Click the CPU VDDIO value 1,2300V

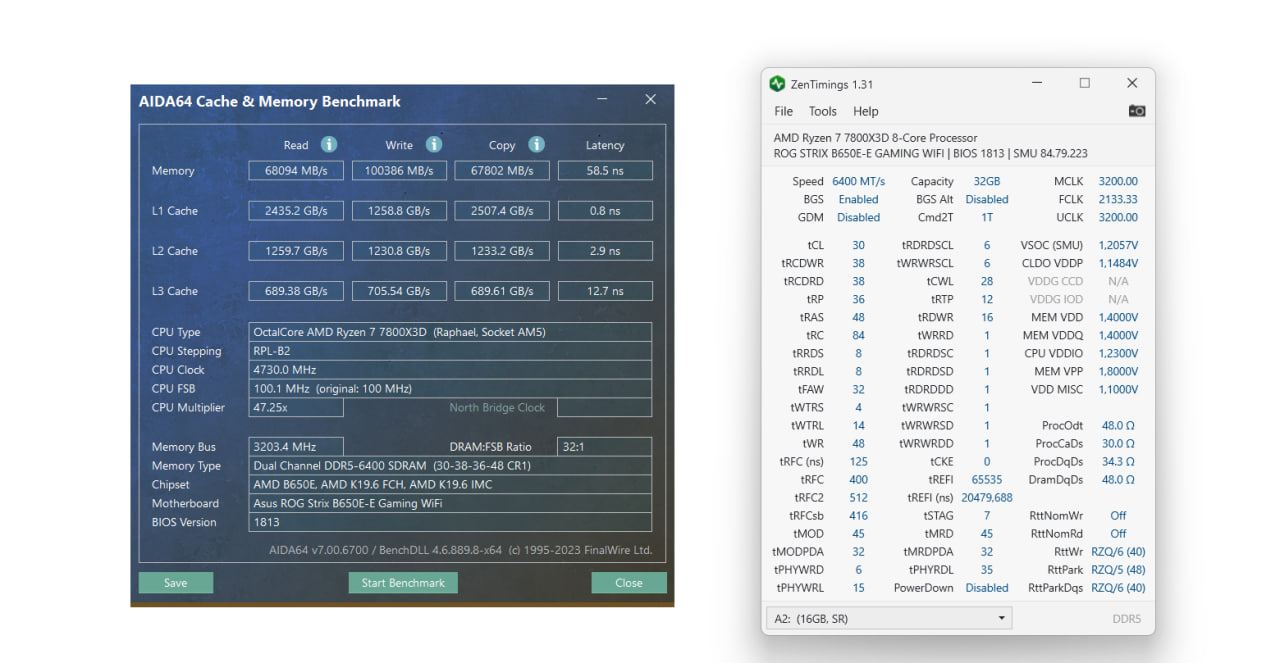click(x=1118, y=354)
